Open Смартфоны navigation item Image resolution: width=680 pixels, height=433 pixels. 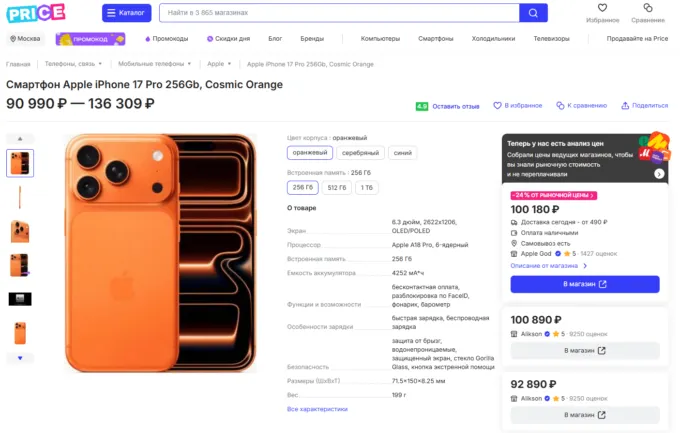(x=435, y=38)
